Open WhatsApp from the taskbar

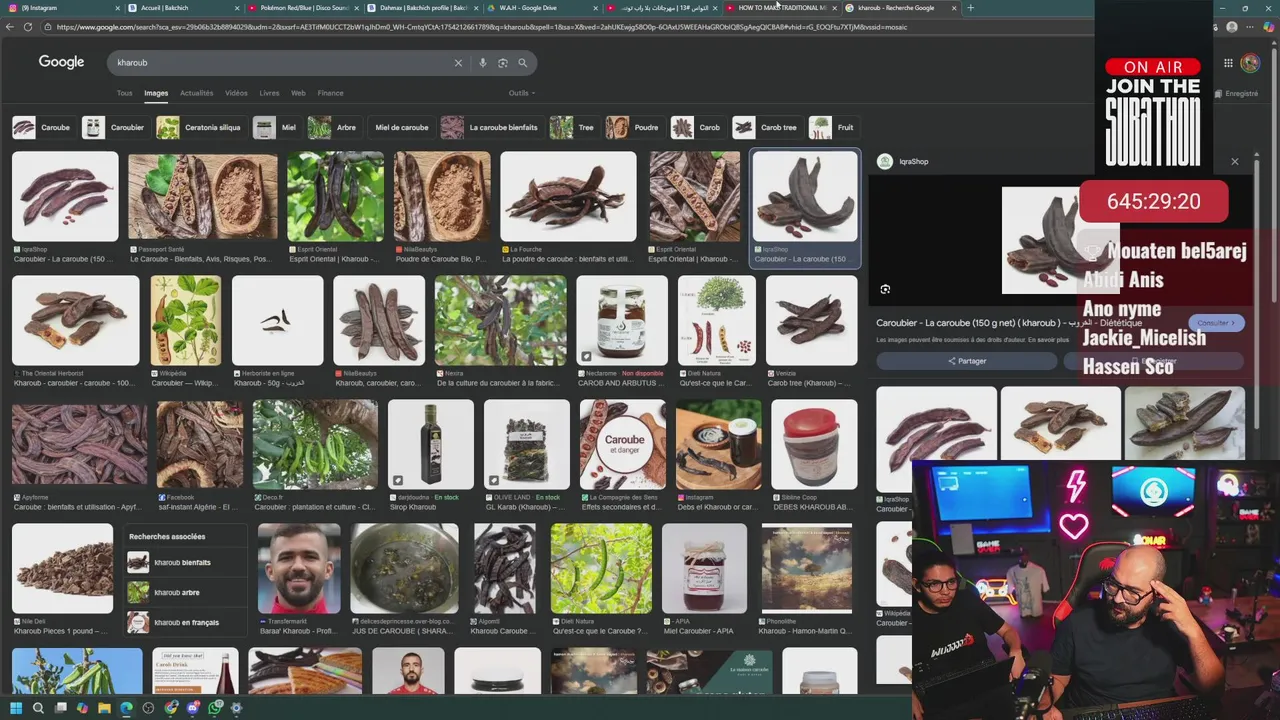214,708
